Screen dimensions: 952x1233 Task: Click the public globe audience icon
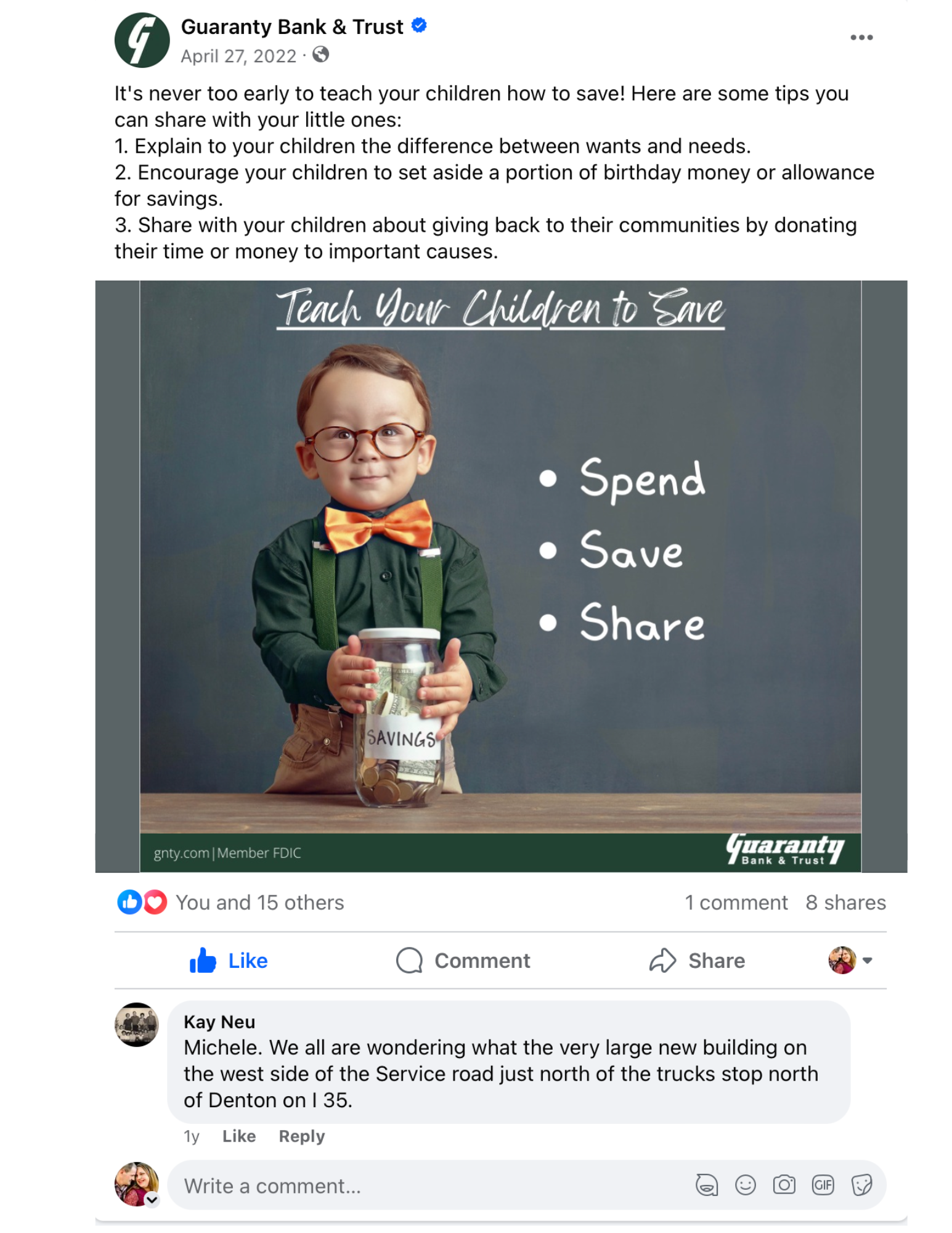point(320,55)
